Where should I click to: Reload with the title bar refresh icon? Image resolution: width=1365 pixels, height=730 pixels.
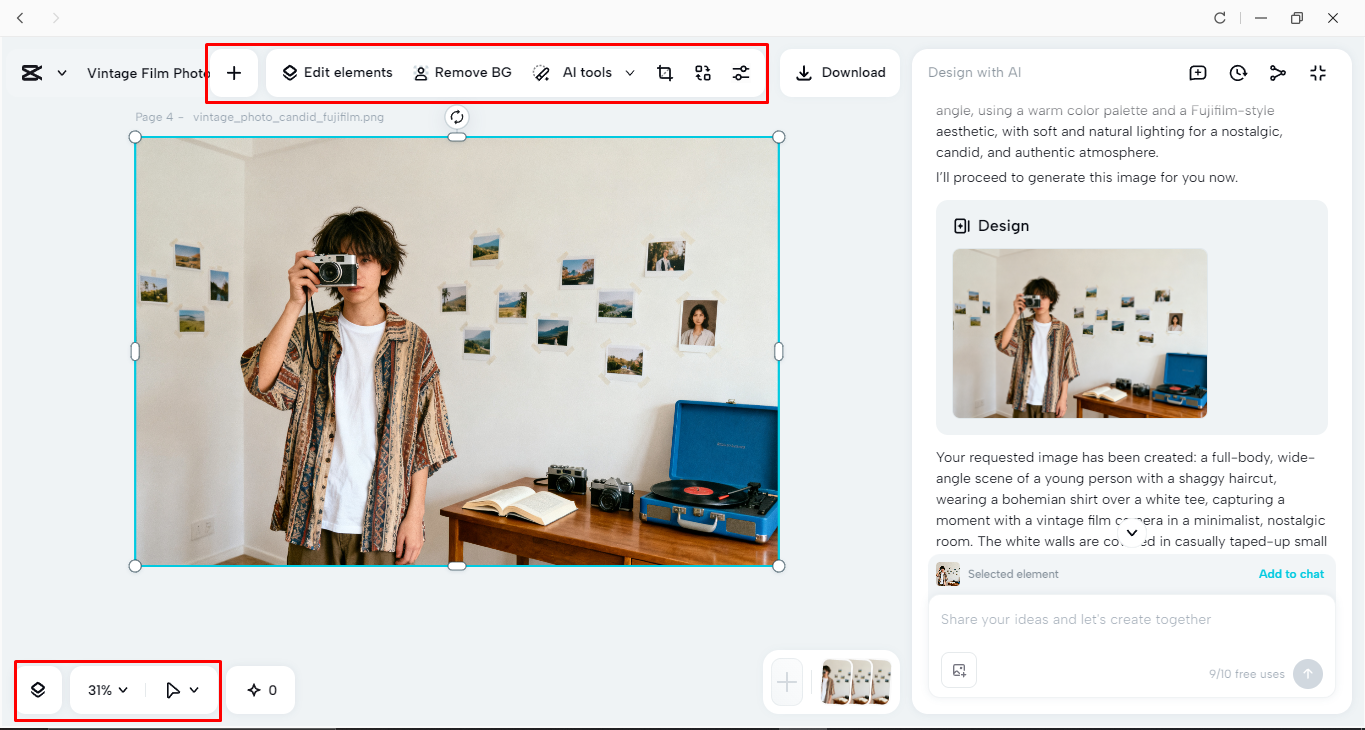coord(1220,18)
